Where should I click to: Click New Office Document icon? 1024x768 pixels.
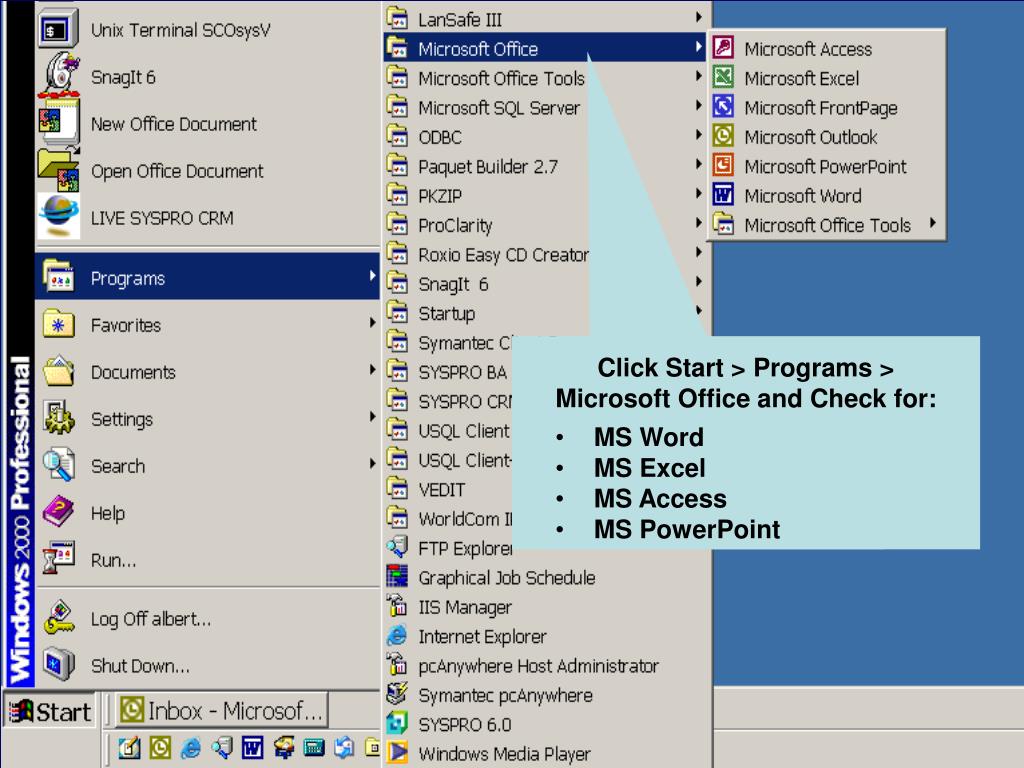pos(59,122)
